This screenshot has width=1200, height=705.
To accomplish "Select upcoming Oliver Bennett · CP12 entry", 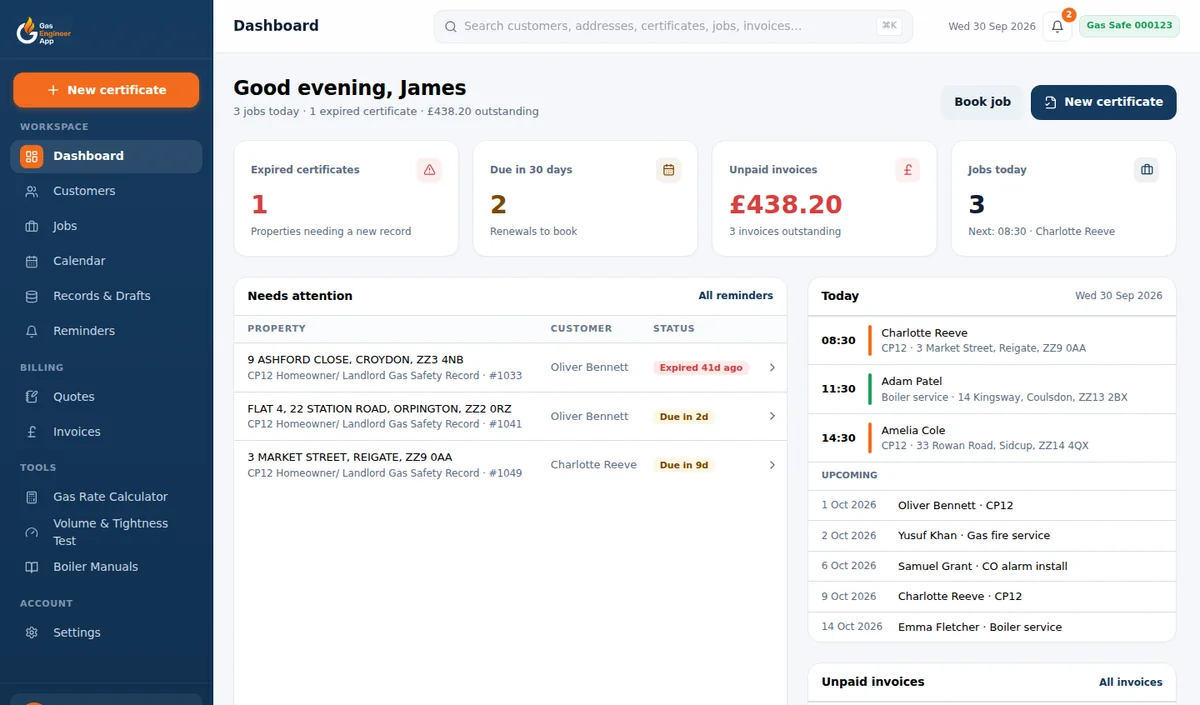I will [992, 506].
